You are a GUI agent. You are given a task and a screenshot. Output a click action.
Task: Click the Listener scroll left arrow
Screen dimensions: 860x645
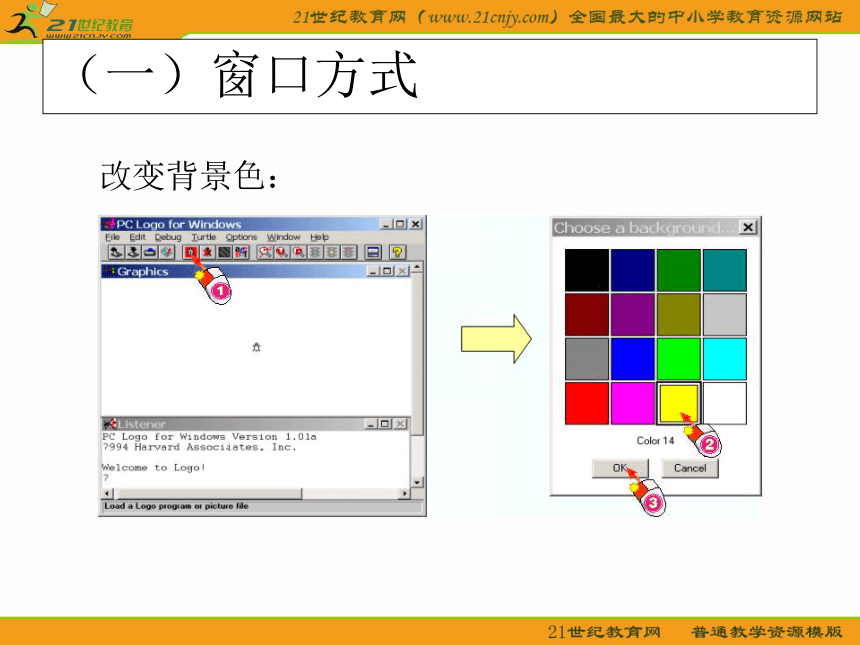[x=108, y=494]
